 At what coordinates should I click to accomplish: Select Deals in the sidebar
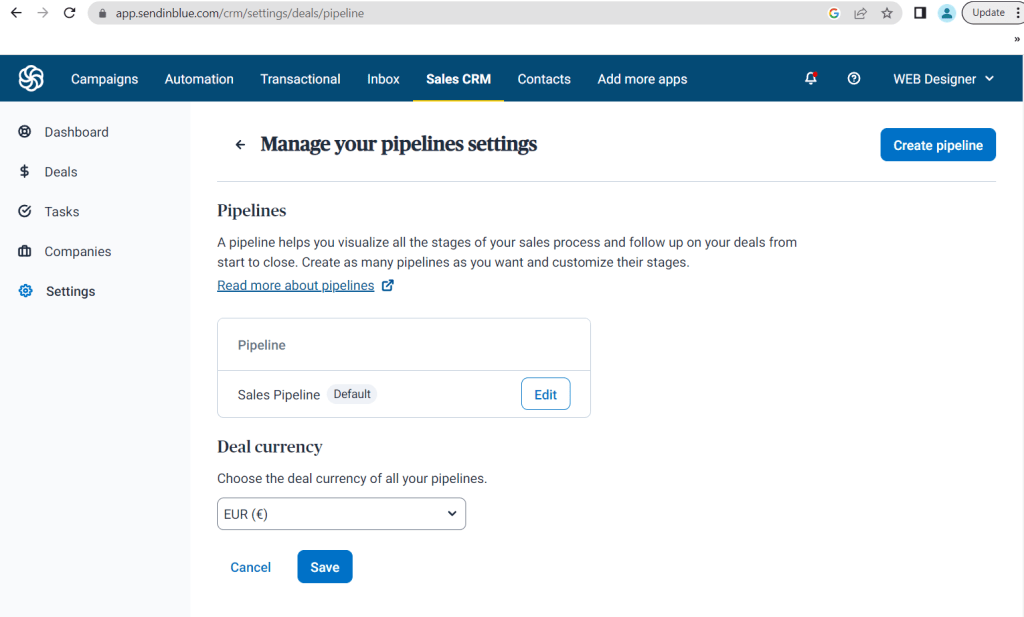[60, 172]
